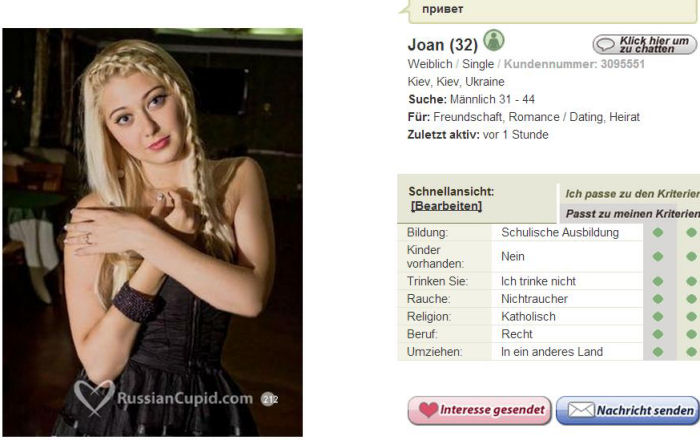
Task: Open the Bearbeiten link under Schnellansicht
Action: pos(446,206)
